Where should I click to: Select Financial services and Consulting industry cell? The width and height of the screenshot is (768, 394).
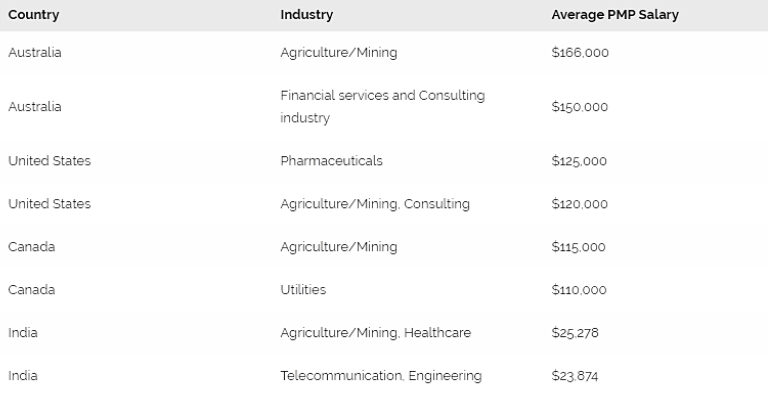click(x=383, y=107)
